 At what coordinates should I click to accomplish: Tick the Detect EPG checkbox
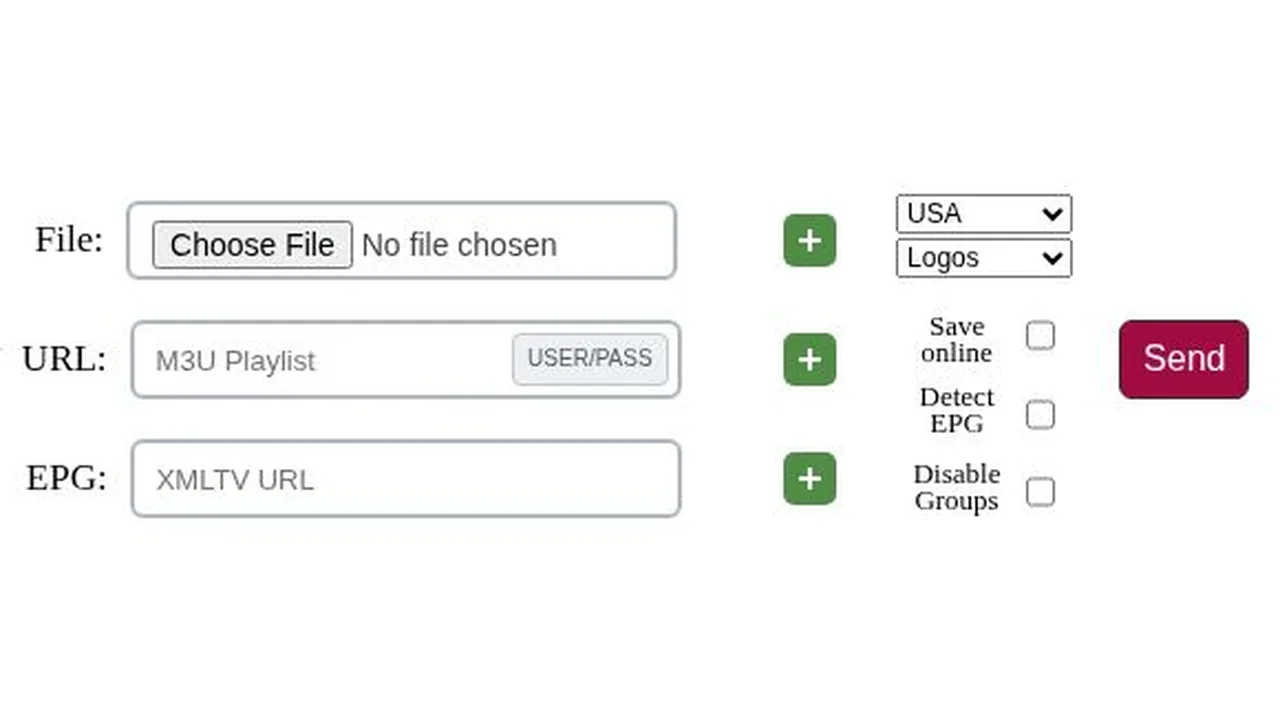1040,414
